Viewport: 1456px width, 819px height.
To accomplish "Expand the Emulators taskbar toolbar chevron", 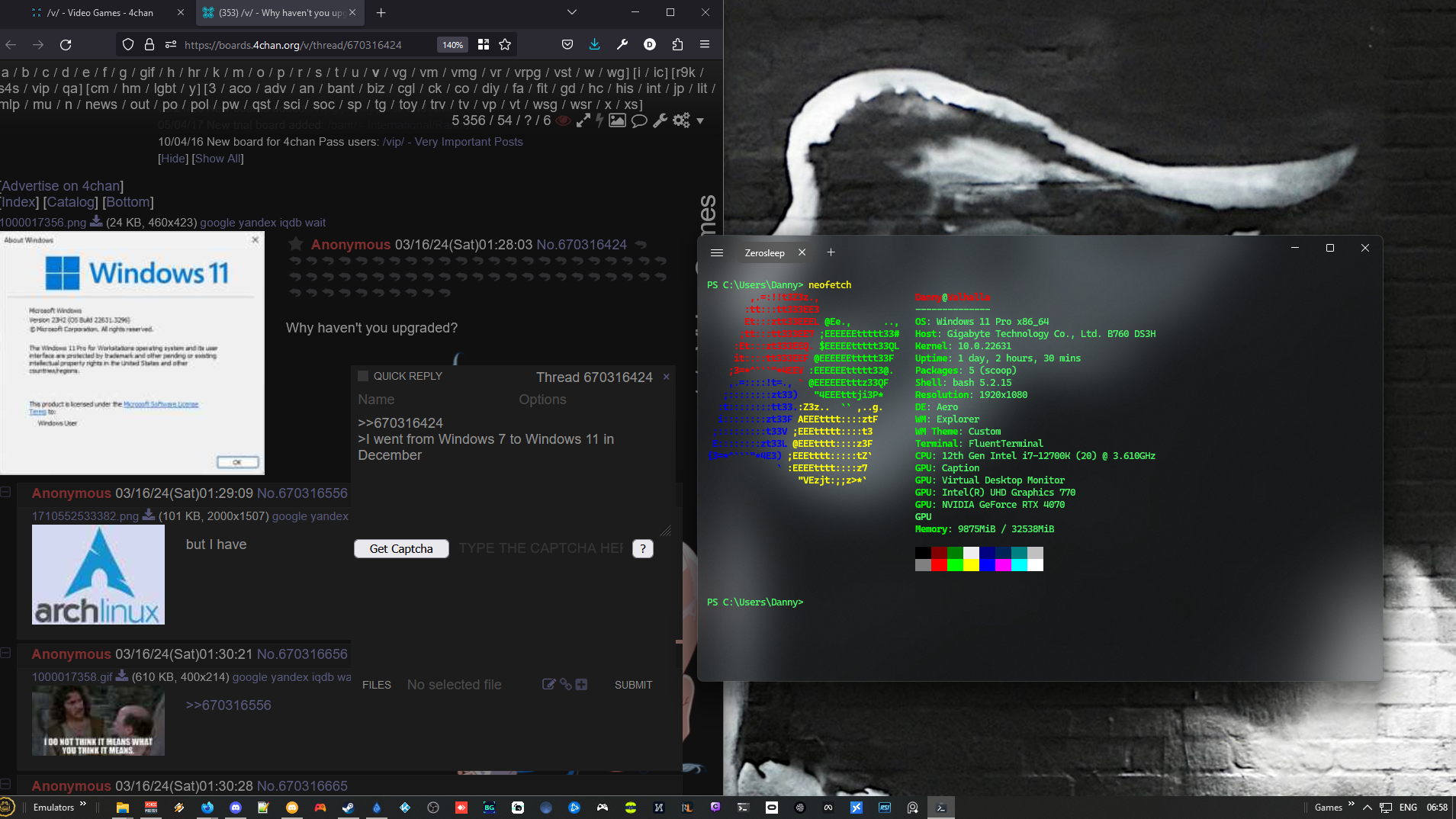I will coord(83,805).
